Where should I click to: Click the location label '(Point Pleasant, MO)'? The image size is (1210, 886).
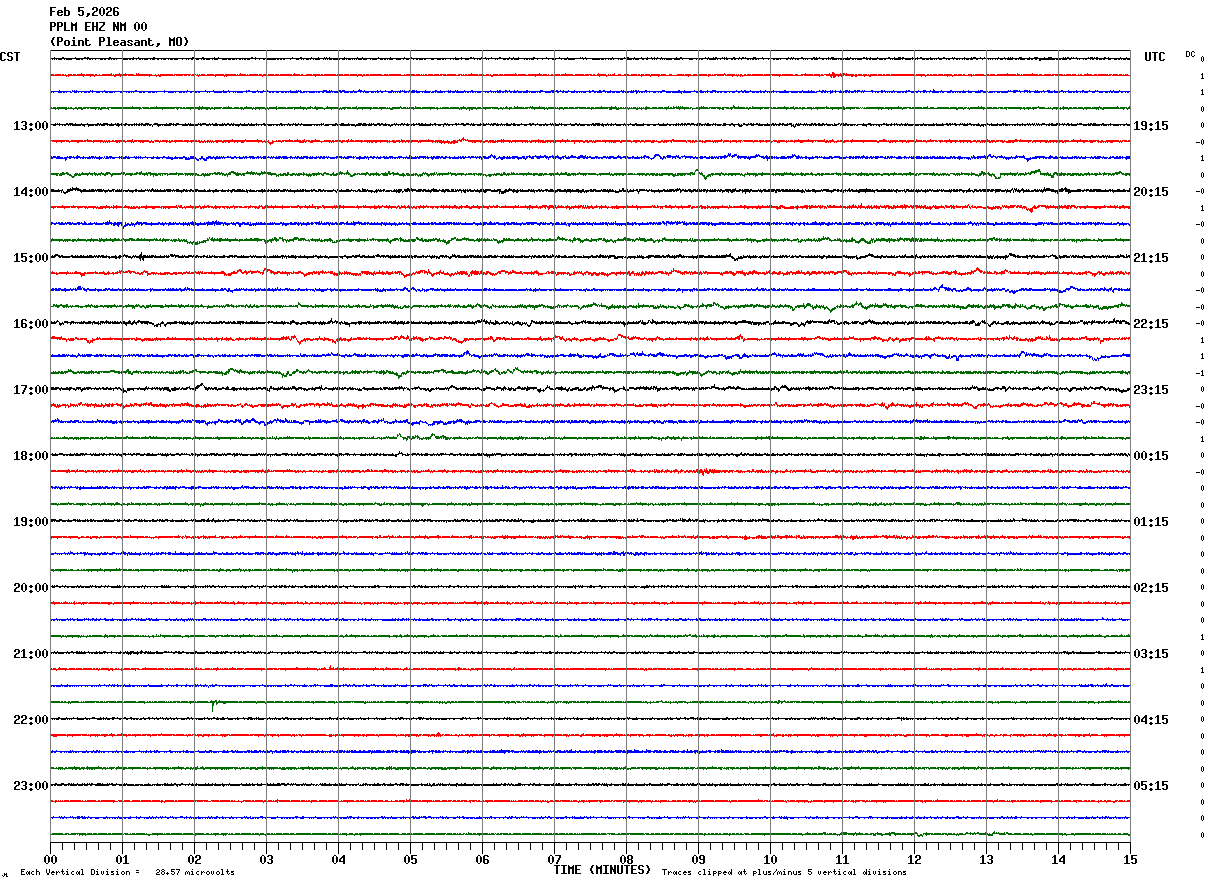click(119, 42)
